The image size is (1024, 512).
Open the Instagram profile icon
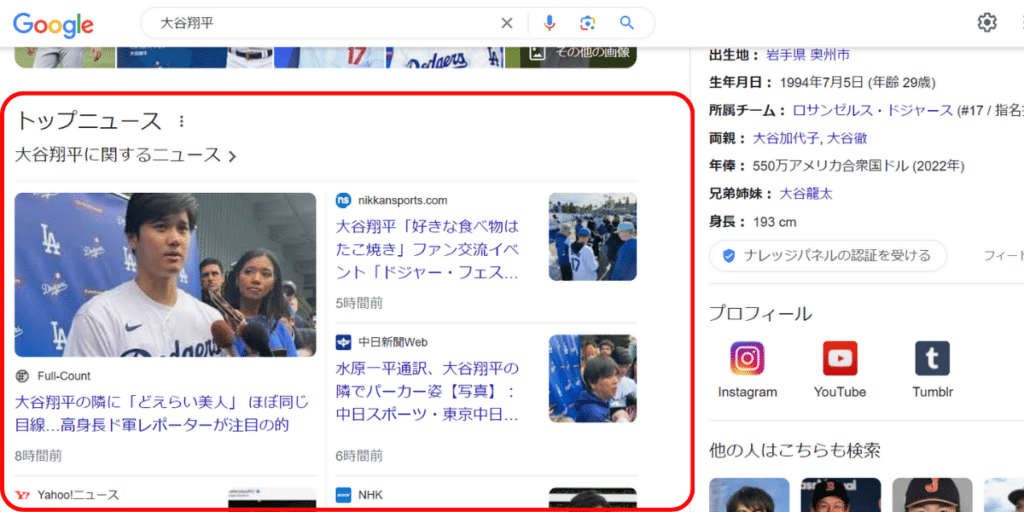747,359
